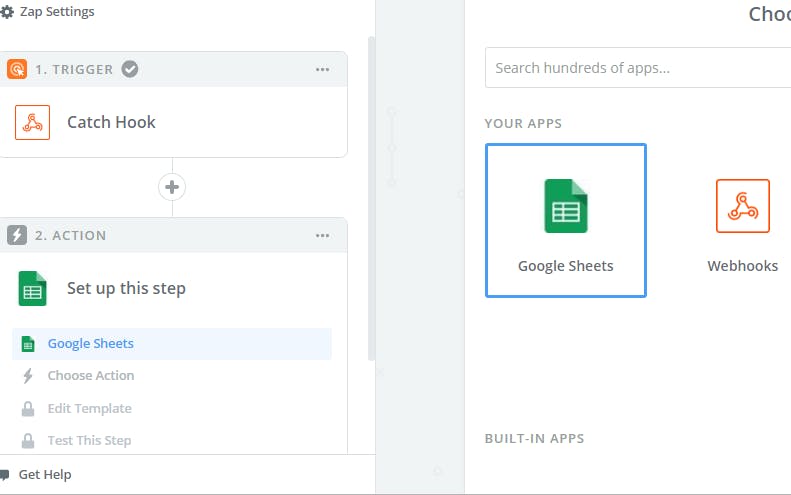Open Zap Settings text link
The width and height of the screenshot is (791, 495).
click(57, 12)
